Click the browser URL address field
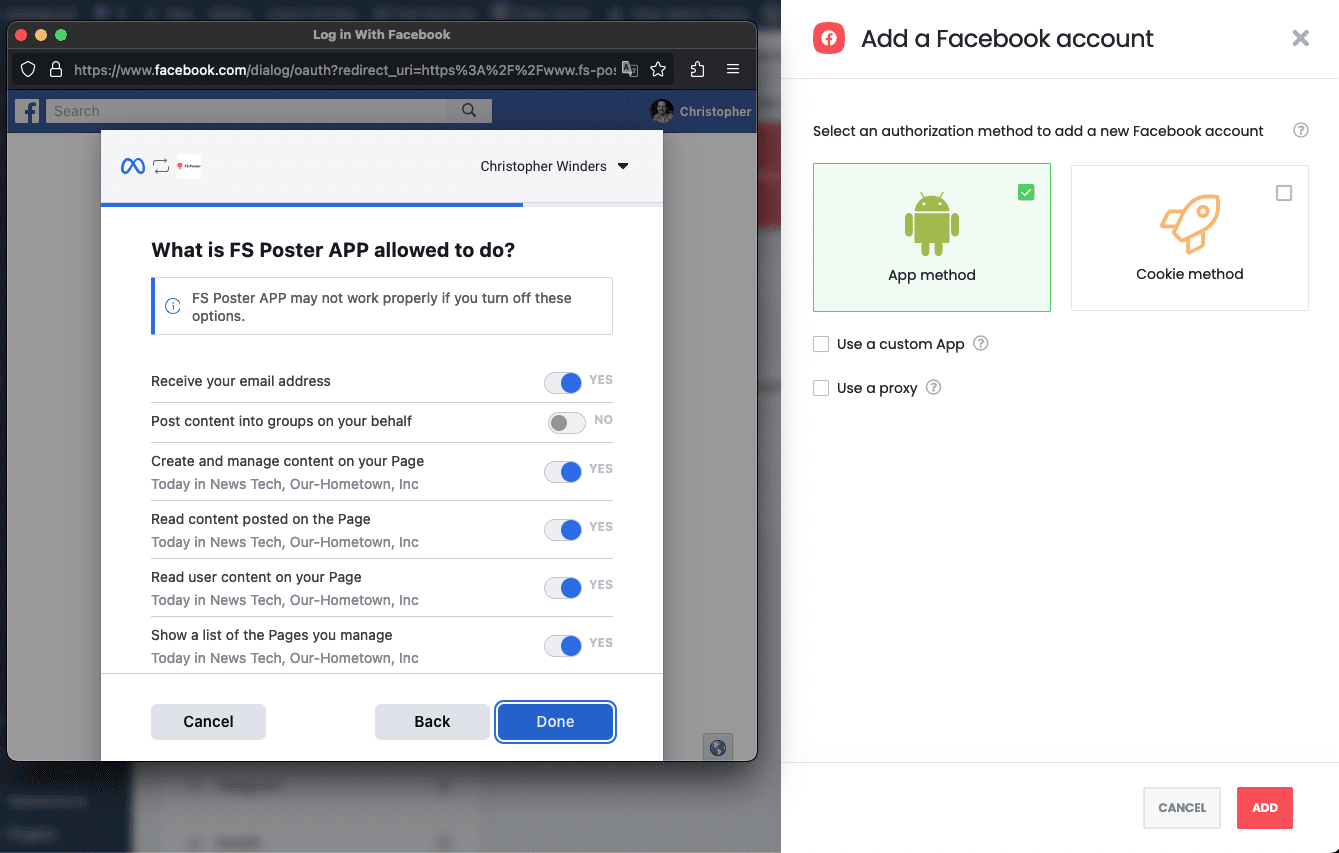 point(344,70)
